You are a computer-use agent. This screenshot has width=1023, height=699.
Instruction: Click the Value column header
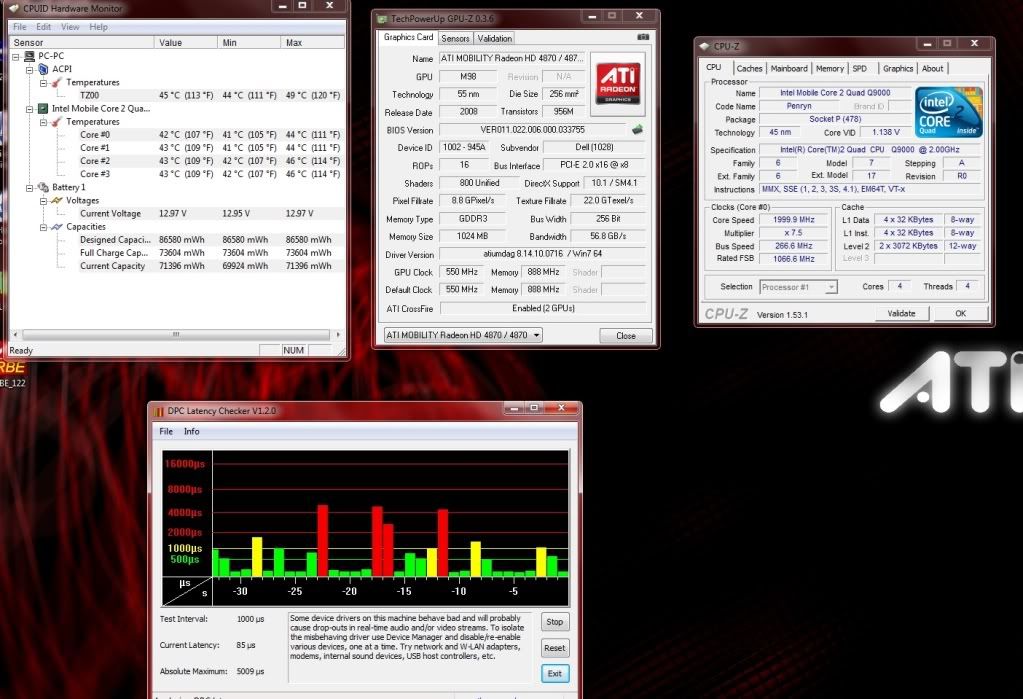(x=186, y=42)
